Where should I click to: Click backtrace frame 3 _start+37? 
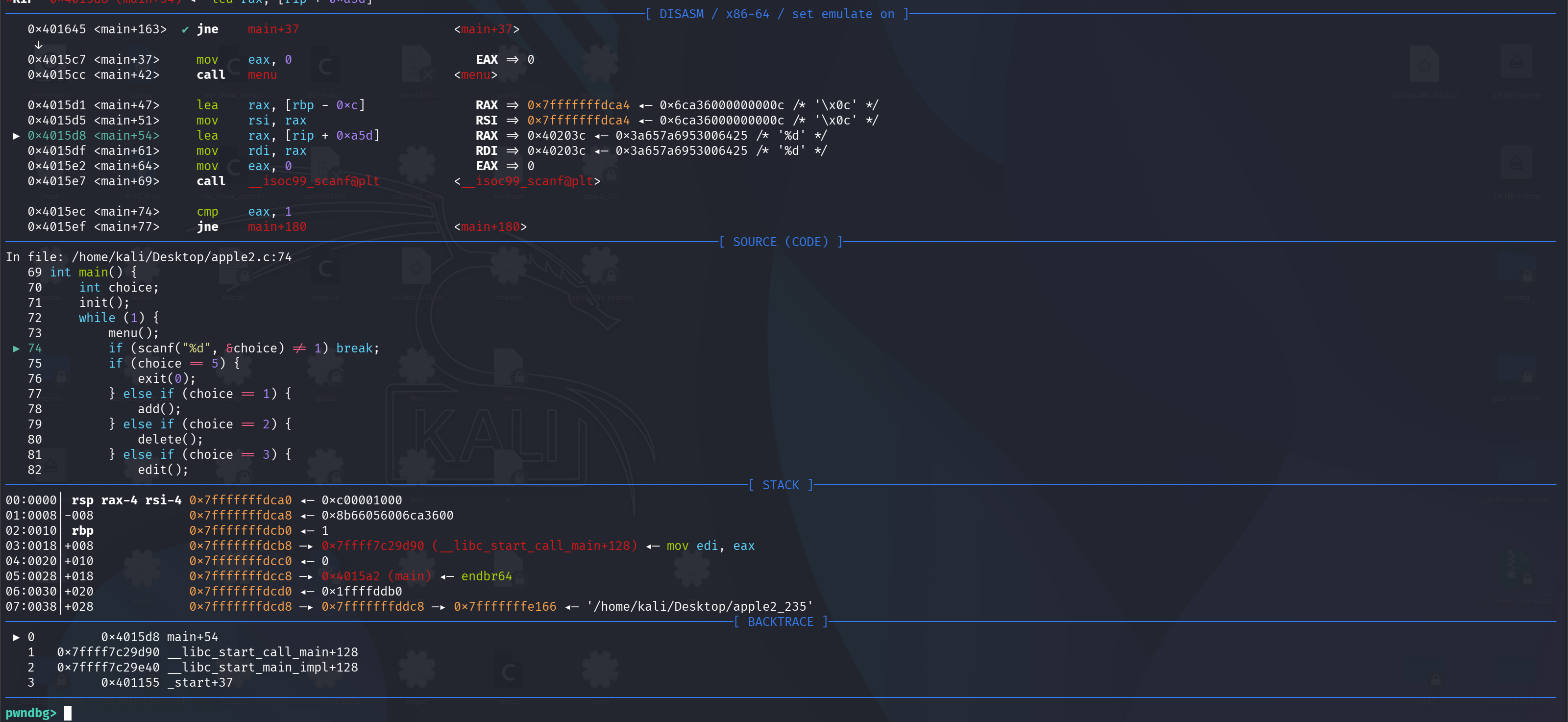(167, 682)
